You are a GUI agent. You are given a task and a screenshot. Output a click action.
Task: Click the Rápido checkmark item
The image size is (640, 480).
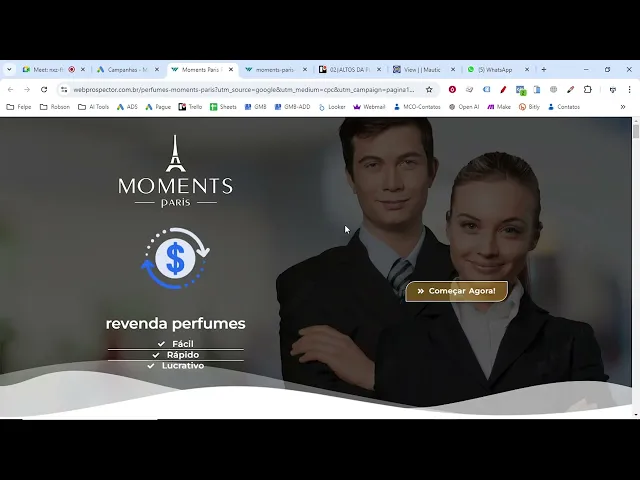tap(176, 355)
